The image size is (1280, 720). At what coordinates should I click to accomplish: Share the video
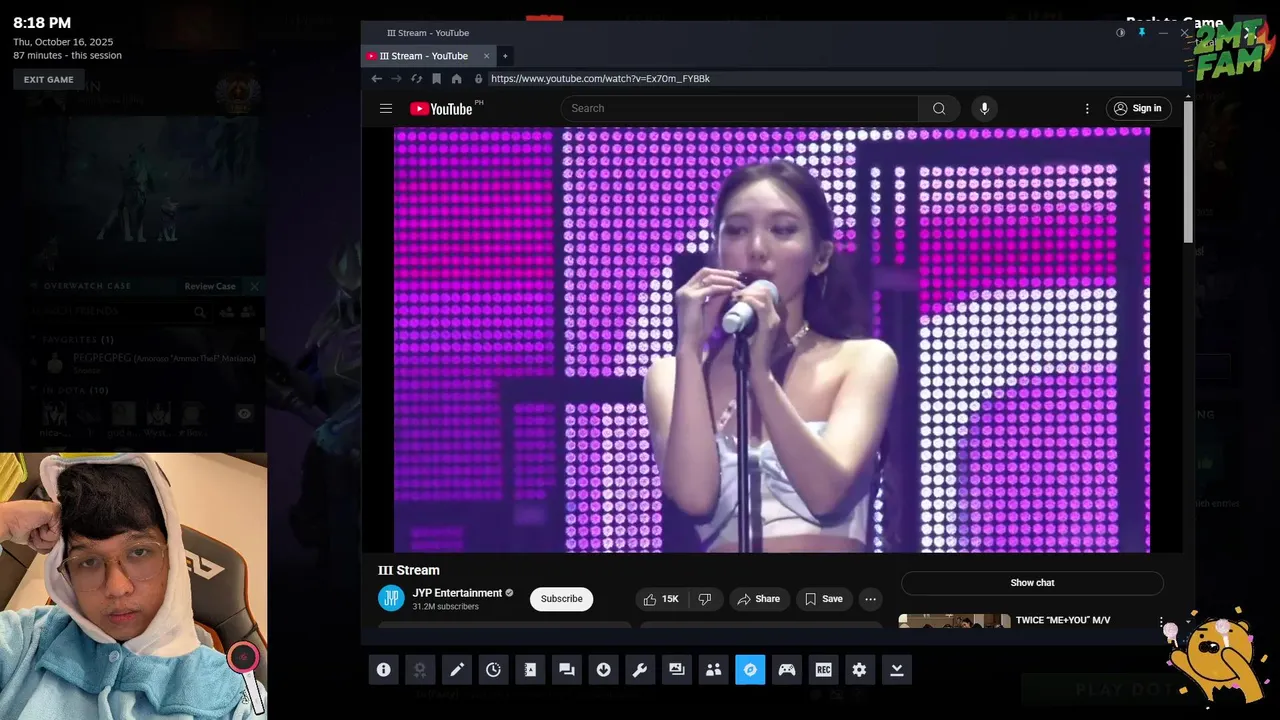pyautogui.click(x=758, y=599)
